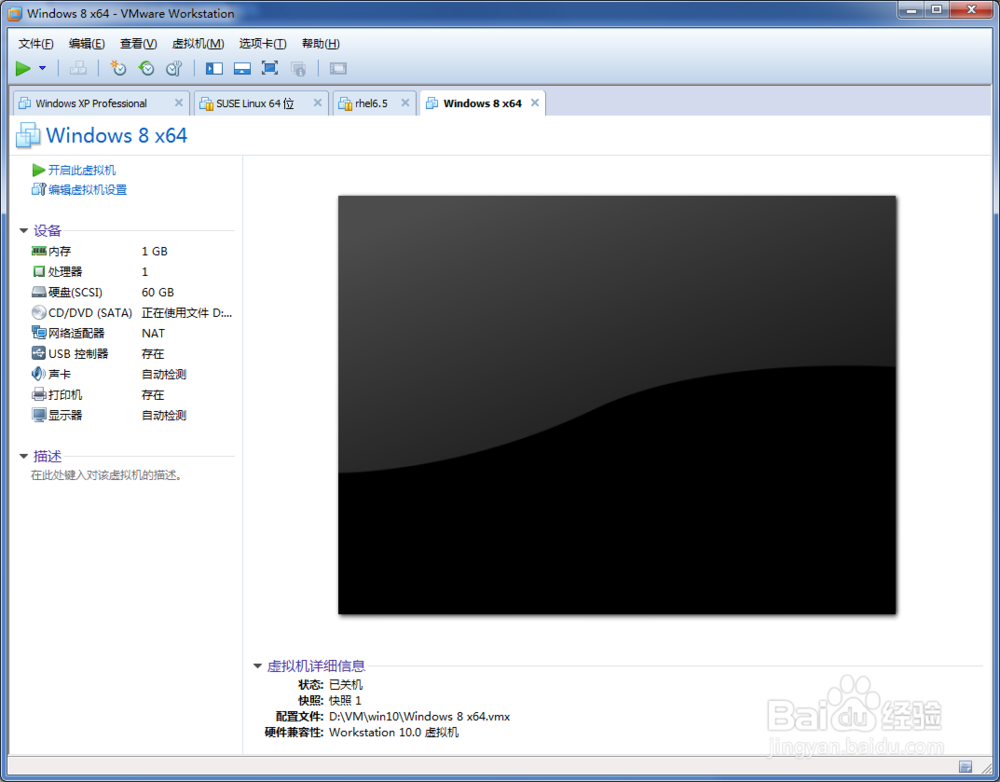1000x782 pixels.
Task: Click the 60 GB disk size value
Action: pos(158,292)
